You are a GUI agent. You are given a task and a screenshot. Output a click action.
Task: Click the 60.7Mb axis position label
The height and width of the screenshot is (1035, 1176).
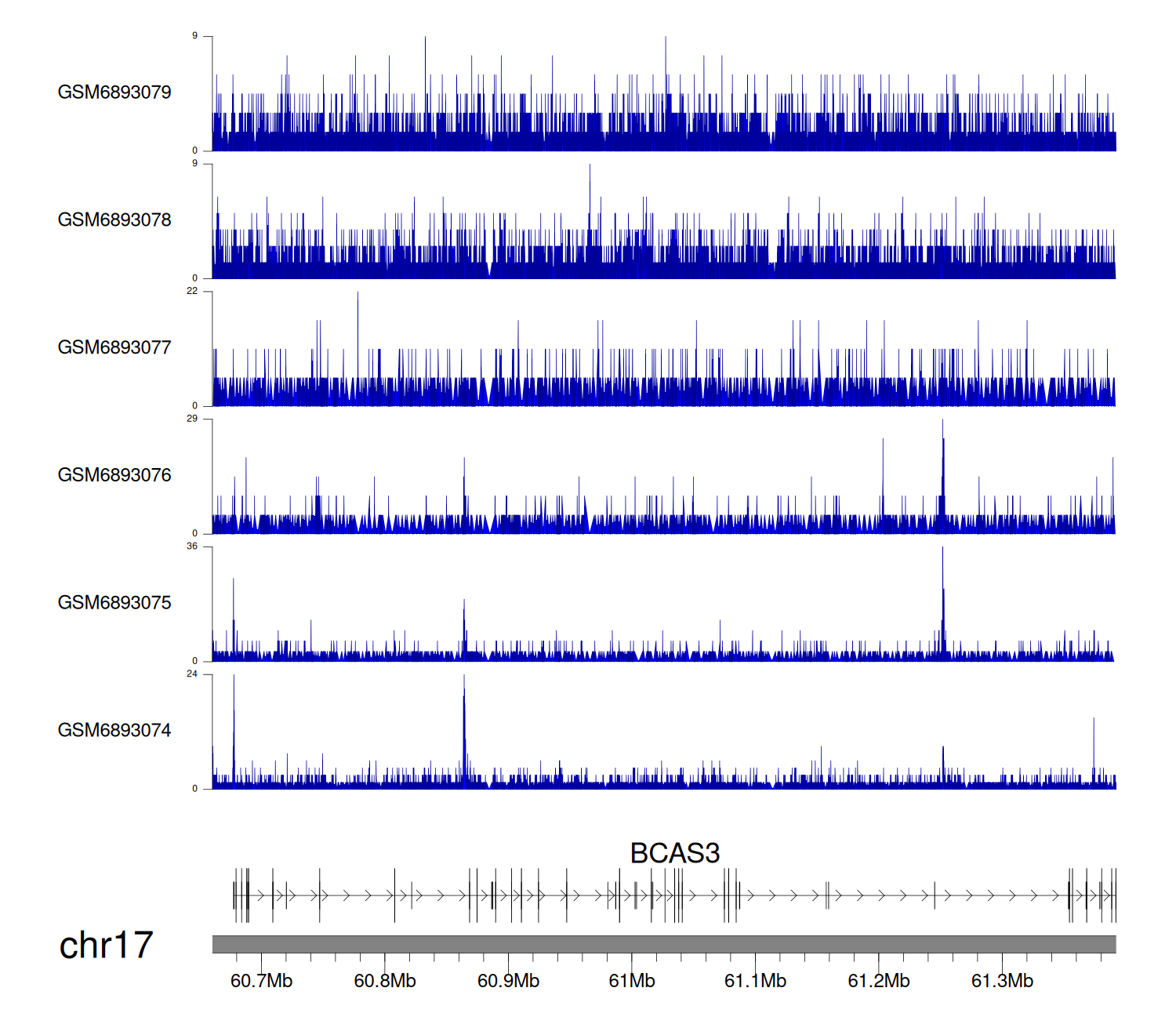tap(261, 981)
